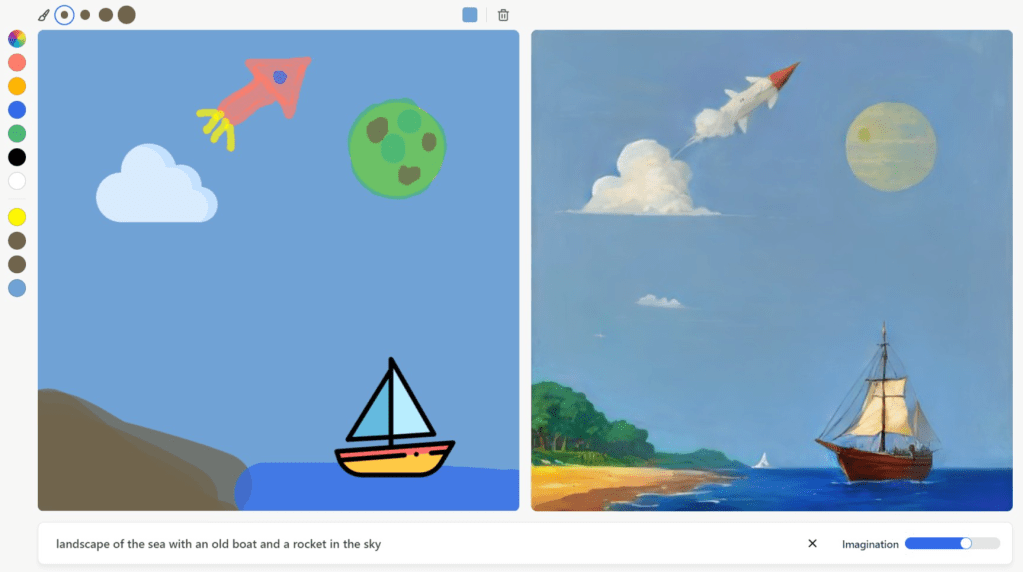Choose the largest brush size
The width and height of the screenshot is (1023, 572).
127,15
